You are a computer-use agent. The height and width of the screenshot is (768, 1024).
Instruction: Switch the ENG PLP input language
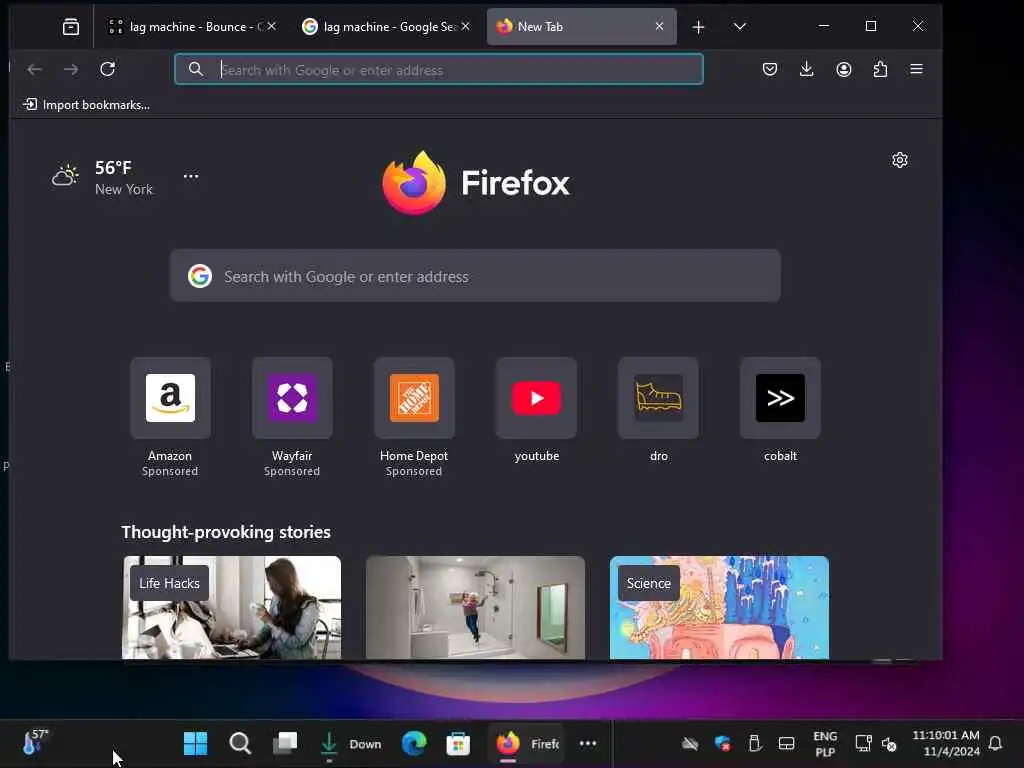pos(825,744)
